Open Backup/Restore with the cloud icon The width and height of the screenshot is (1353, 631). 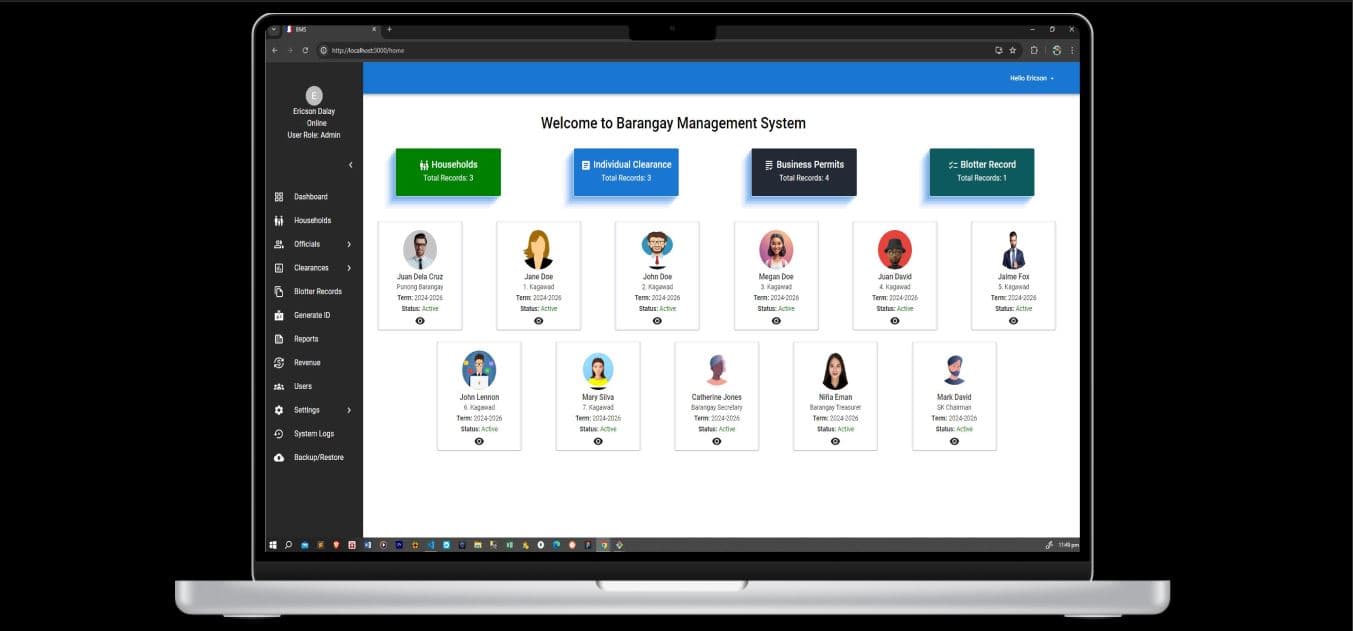point(279,457)
